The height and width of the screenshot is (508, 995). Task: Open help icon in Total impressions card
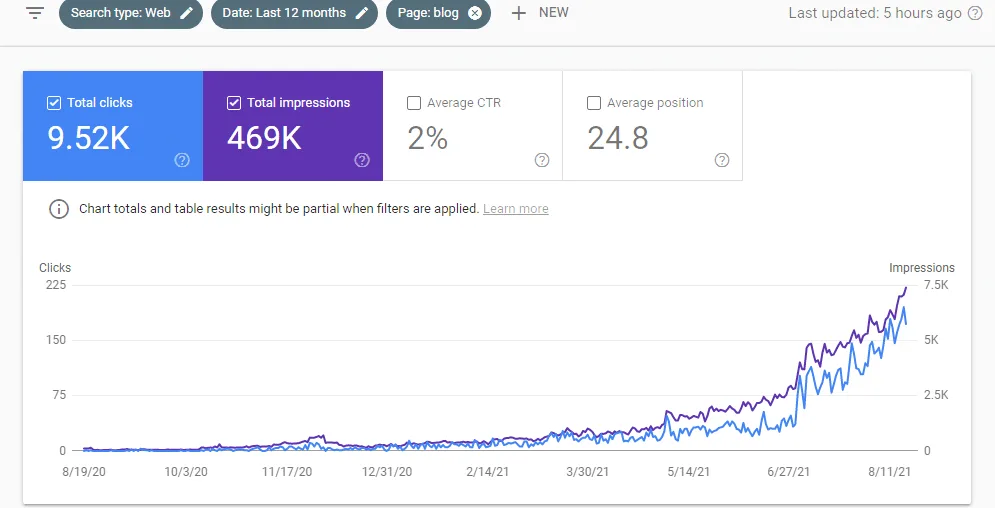click(x=362, y=160)
